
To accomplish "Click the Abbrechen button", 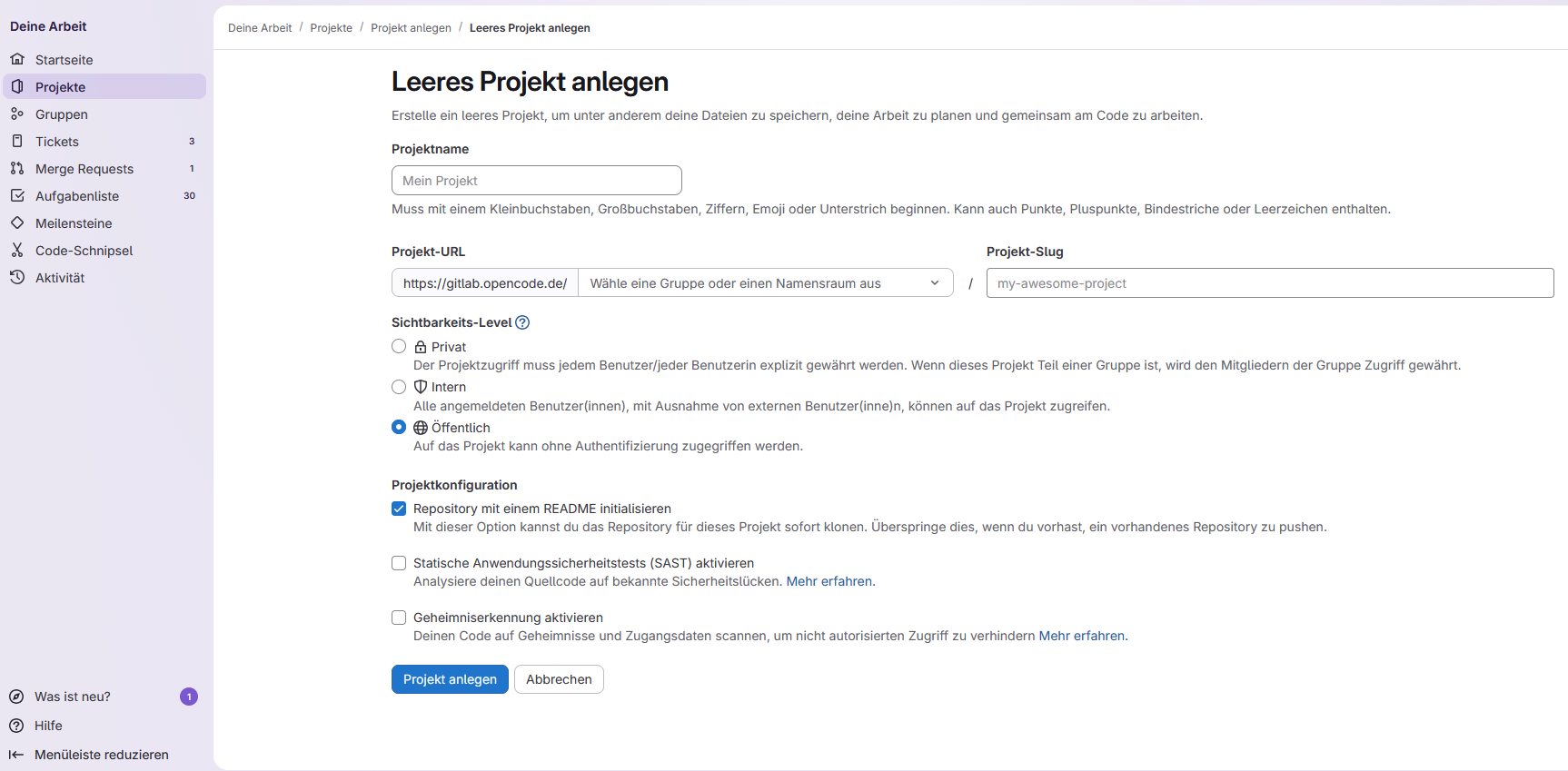I will (559, 679).
